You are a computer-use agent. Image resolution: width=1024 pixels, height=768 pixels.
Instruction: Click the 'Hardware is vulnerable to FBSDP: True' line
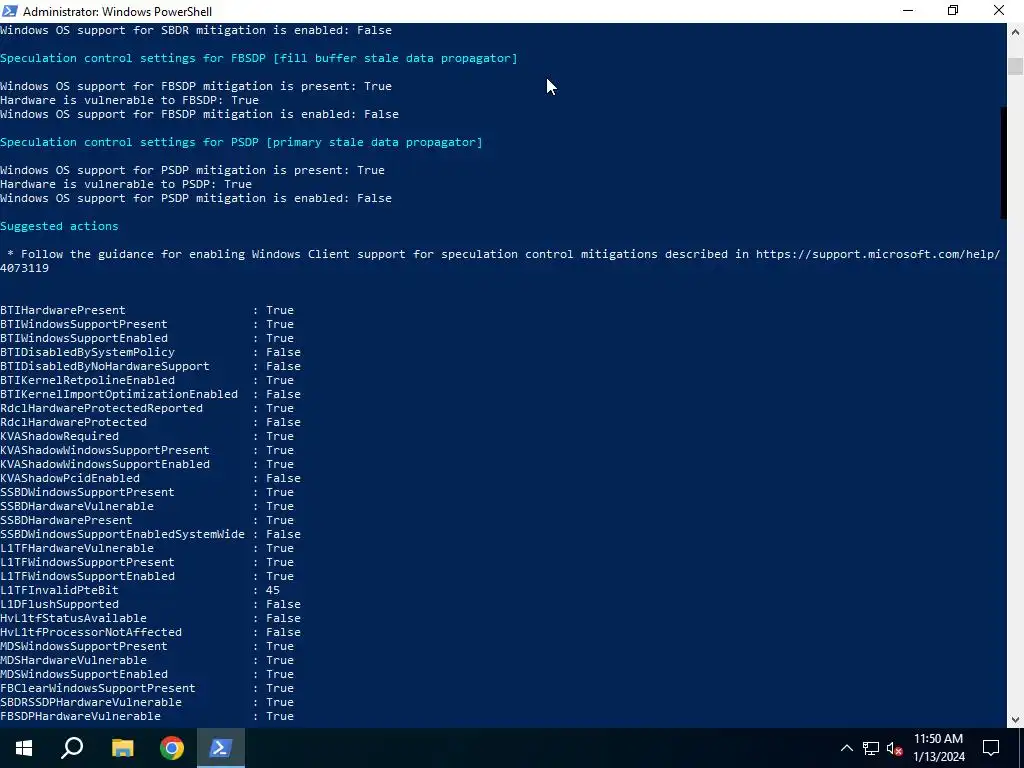(129, 100)
